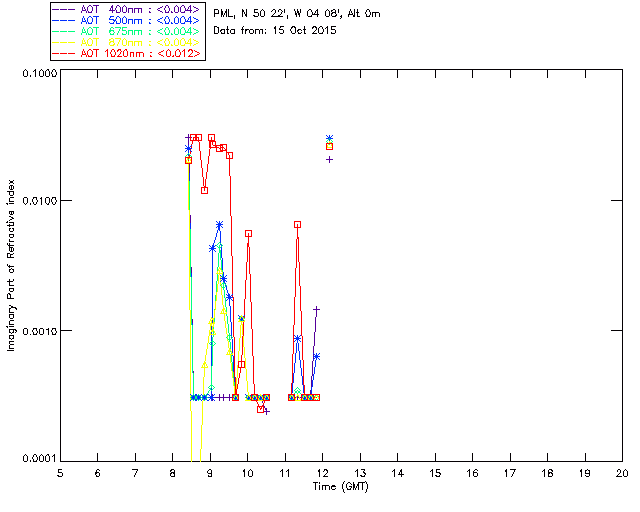The height and width of the screenshot is (512, 640).
Task: Click the station title 'PML, N 50 22', W 04 08', Alt 0m'
Action: pyautogui.click(x=297, y=14)
